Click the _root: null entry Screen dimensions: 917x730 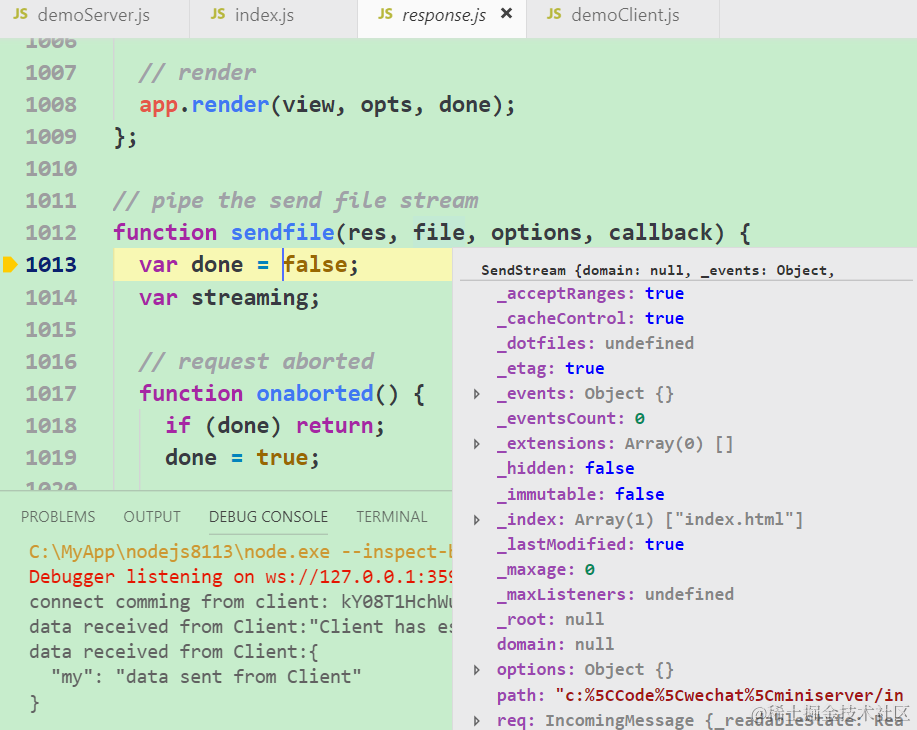tap(550, 620)
